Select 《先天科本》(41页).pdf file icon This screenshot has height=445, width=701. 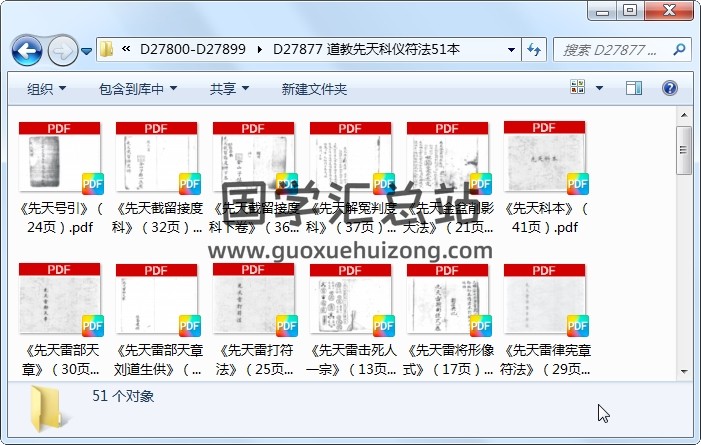click(544, 160)
